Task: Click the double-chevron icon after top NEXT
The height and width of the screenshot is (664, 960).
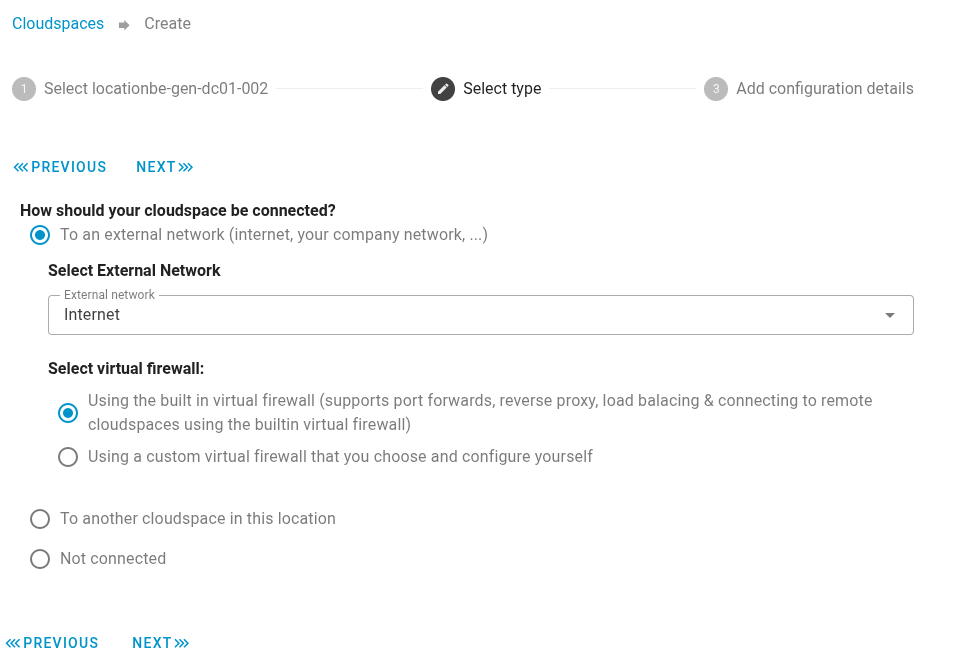Action: pyautogui.click(x=185, y=167)
